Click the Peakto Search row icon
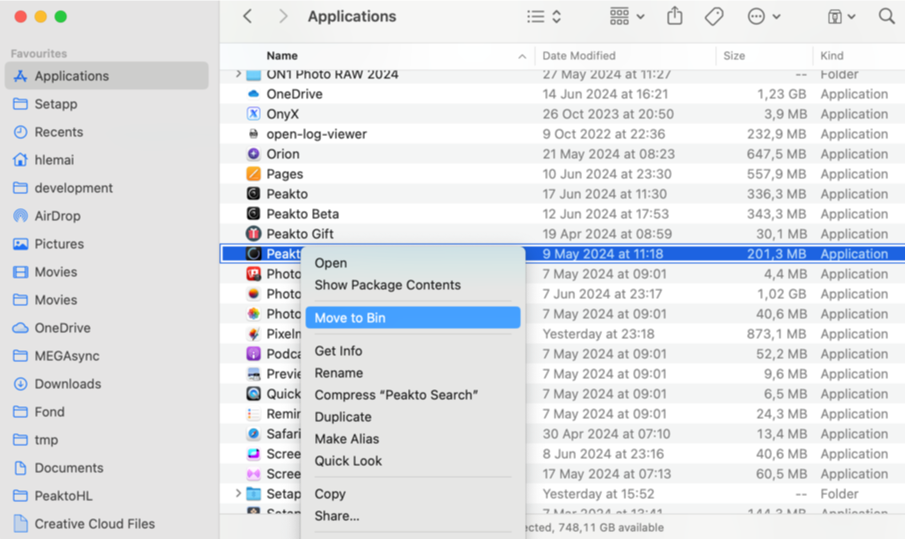905x539 pixels. [x=253, y=253]
